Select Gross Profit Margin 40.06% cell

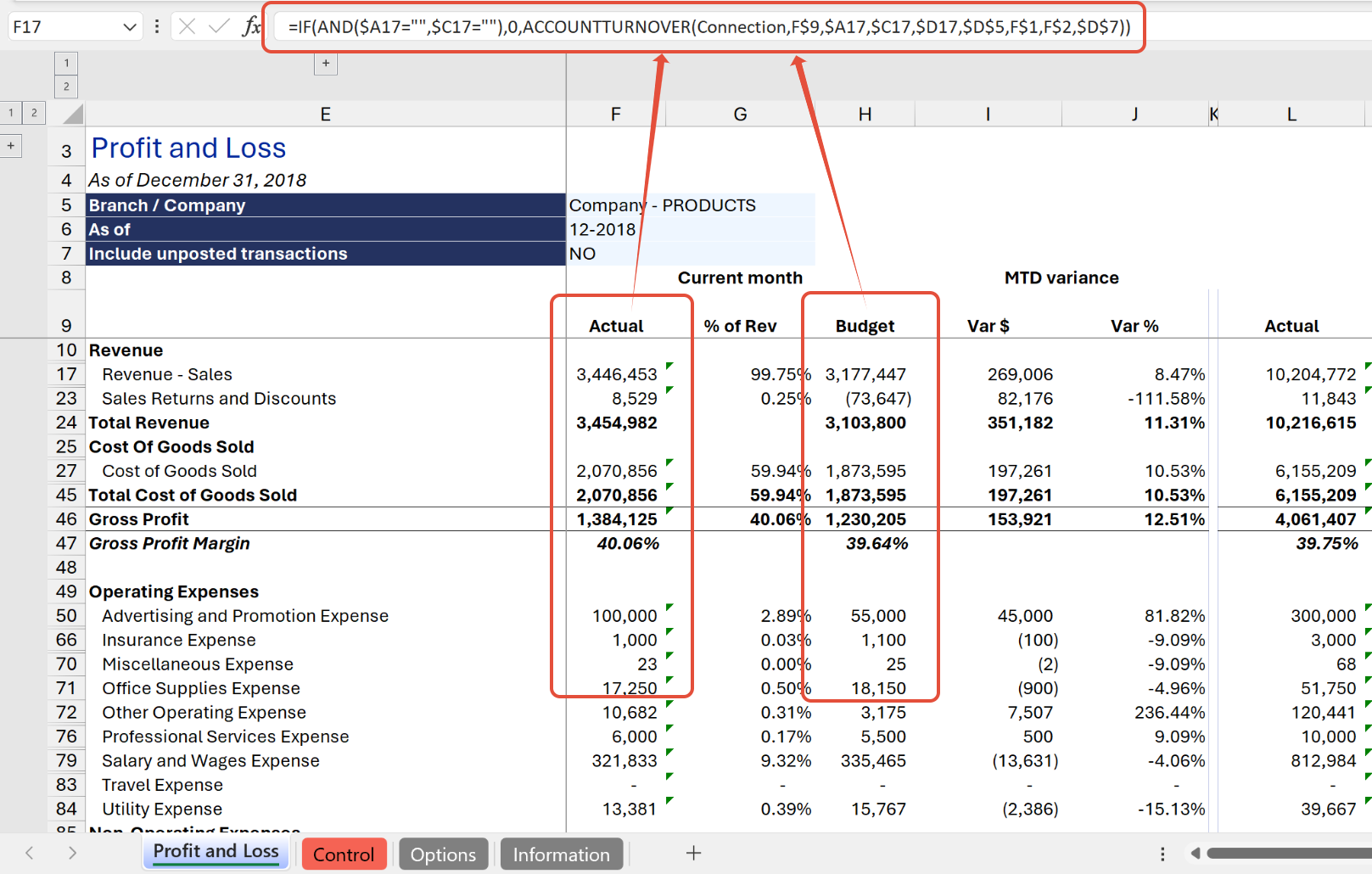pyautogui.click(x=616, y=544)
